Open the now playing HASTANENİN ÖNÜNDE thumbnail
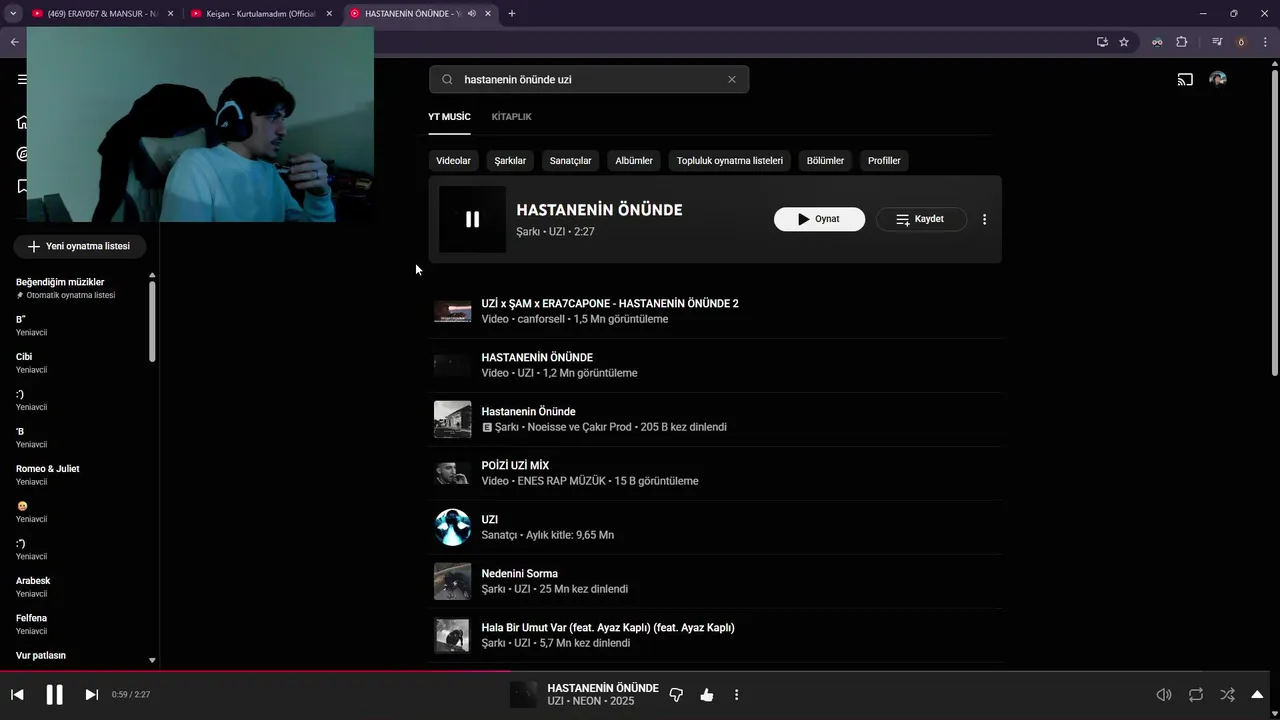The width and height of the screenshot is (1280, 720). [523, 694]
